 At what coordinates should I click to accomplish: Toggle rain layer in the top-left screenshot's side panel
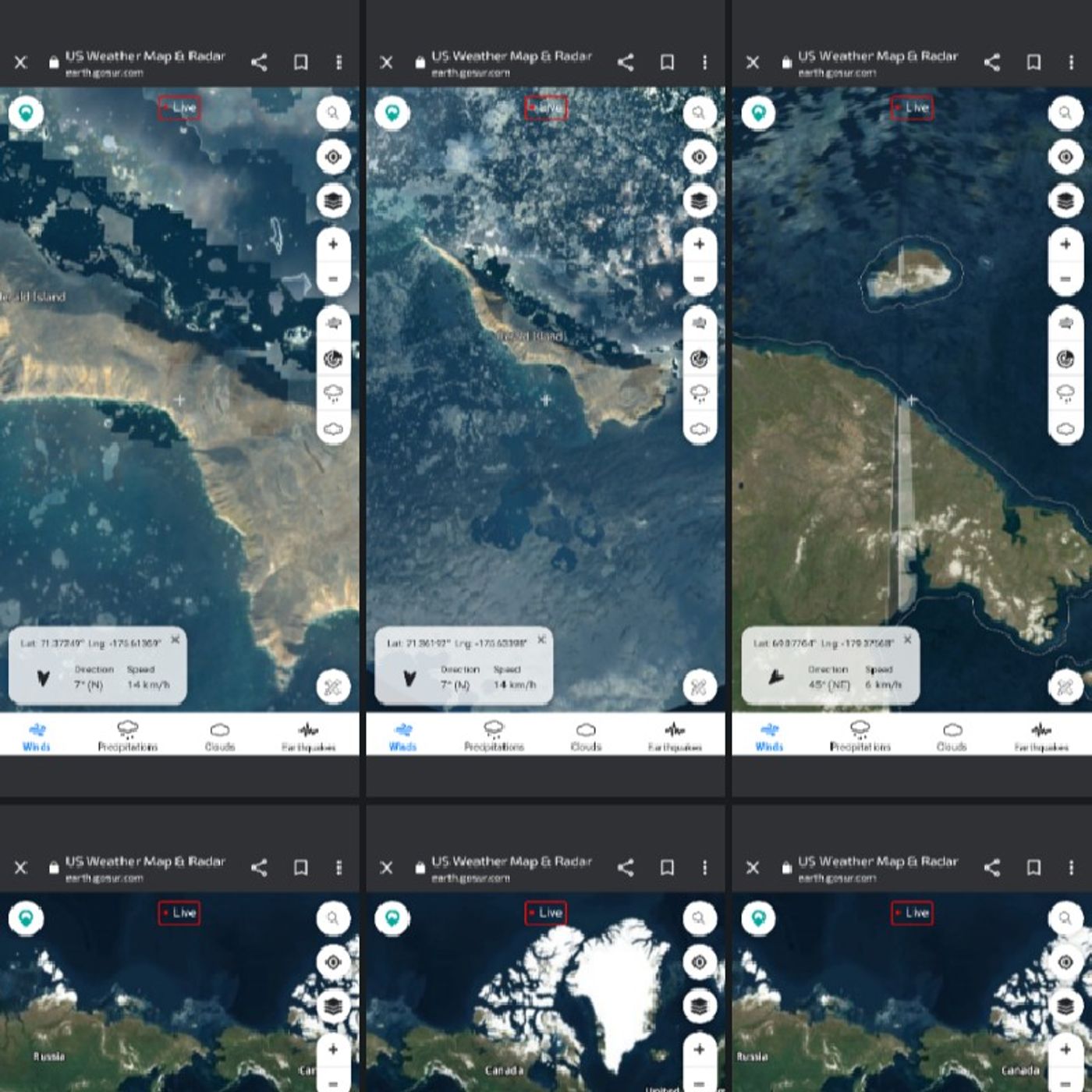click(x=333, y=393)
